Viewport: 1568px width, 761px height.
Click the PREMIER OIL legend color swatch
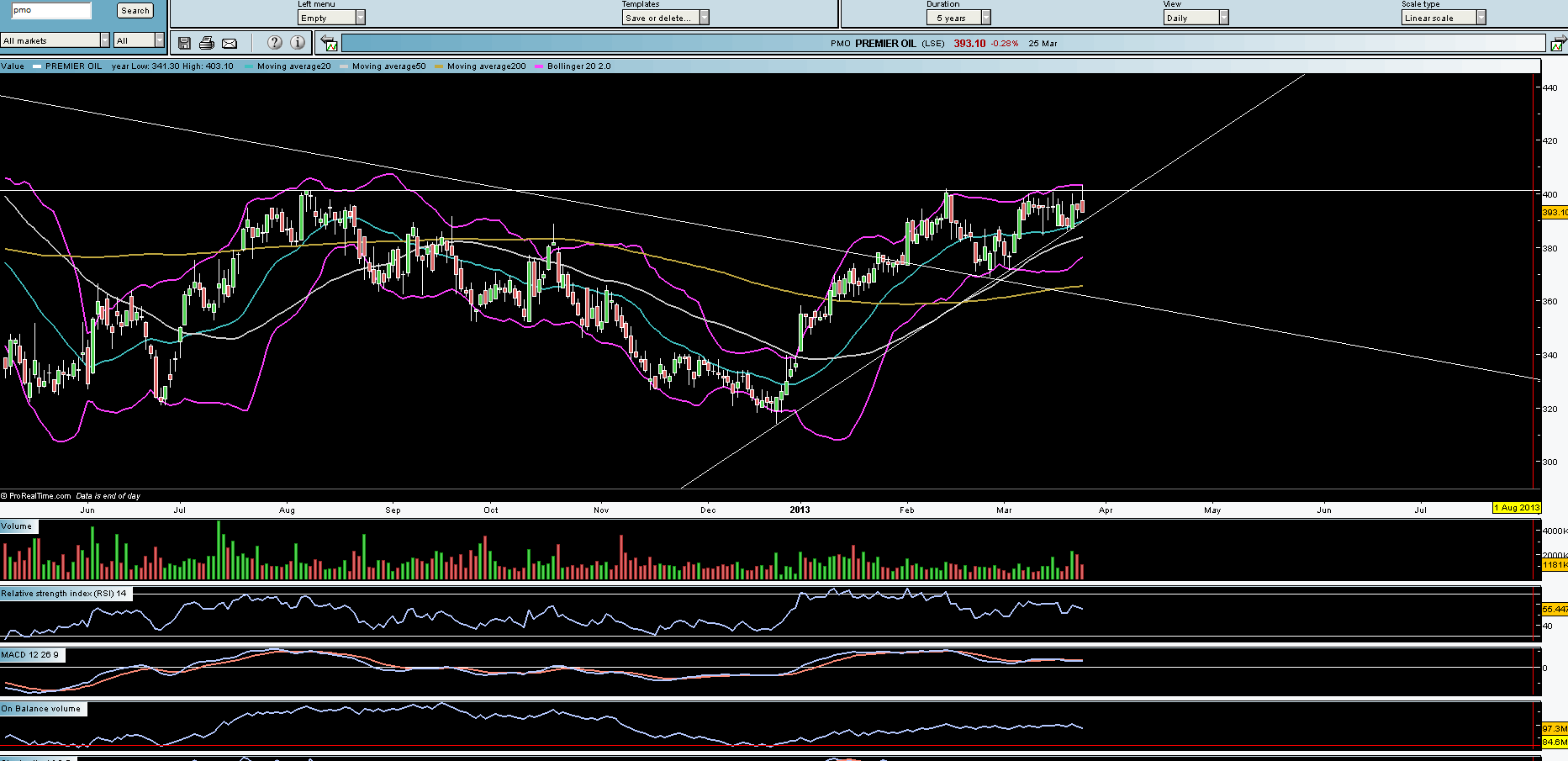[37, 66]
